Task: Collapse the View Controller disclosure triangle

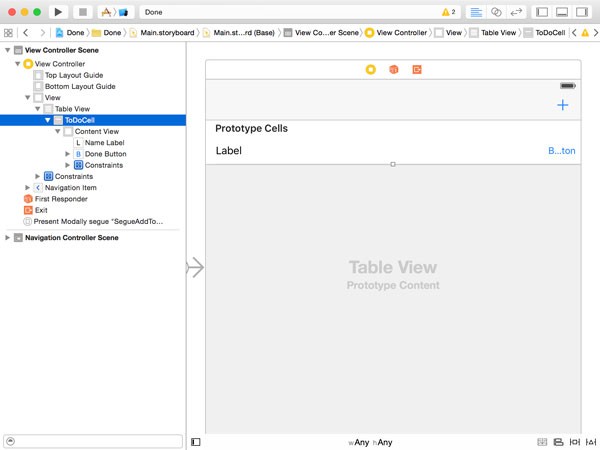Action: click(18, 64)
